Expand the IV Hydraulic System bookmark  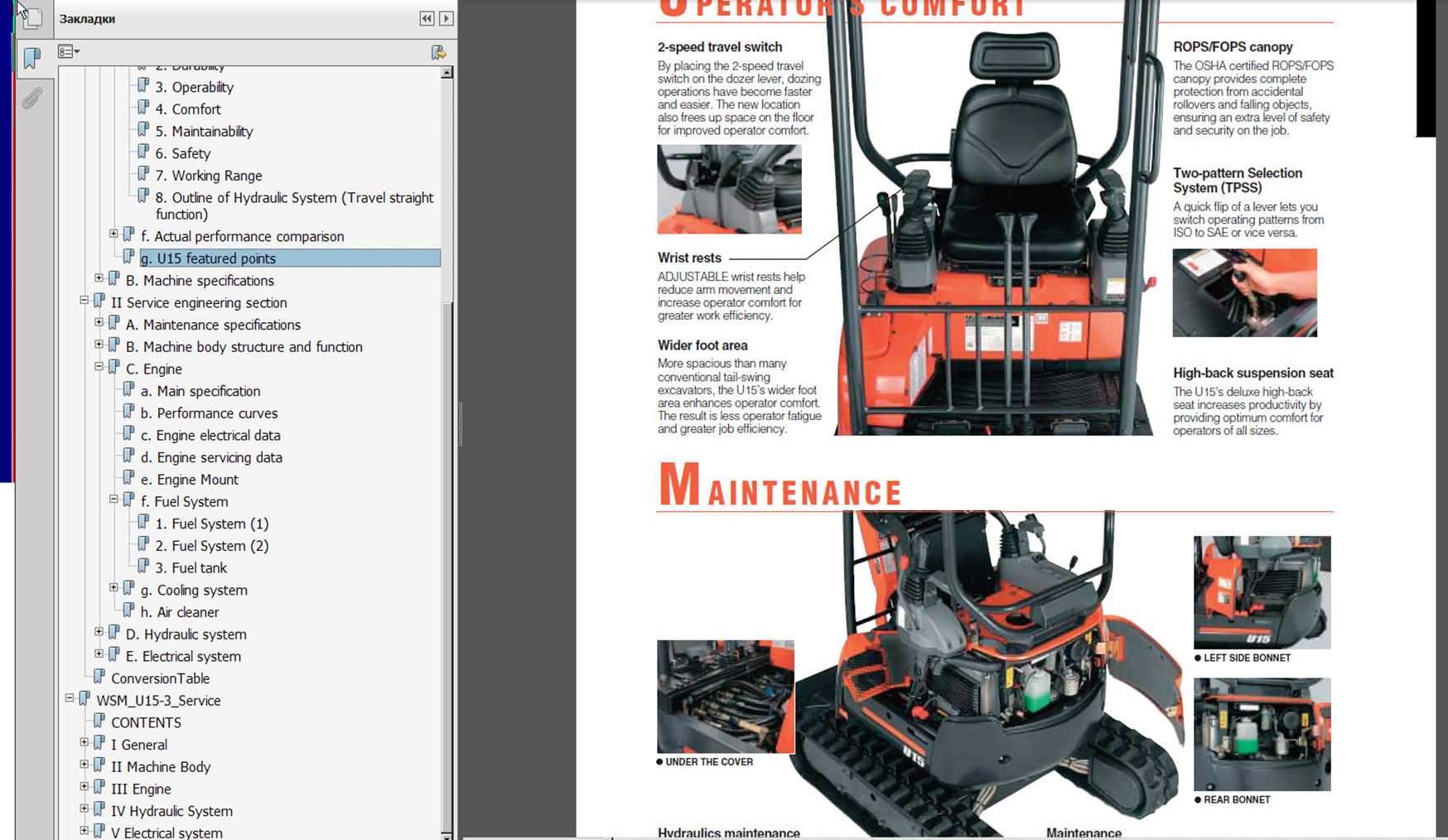(84, 809)
